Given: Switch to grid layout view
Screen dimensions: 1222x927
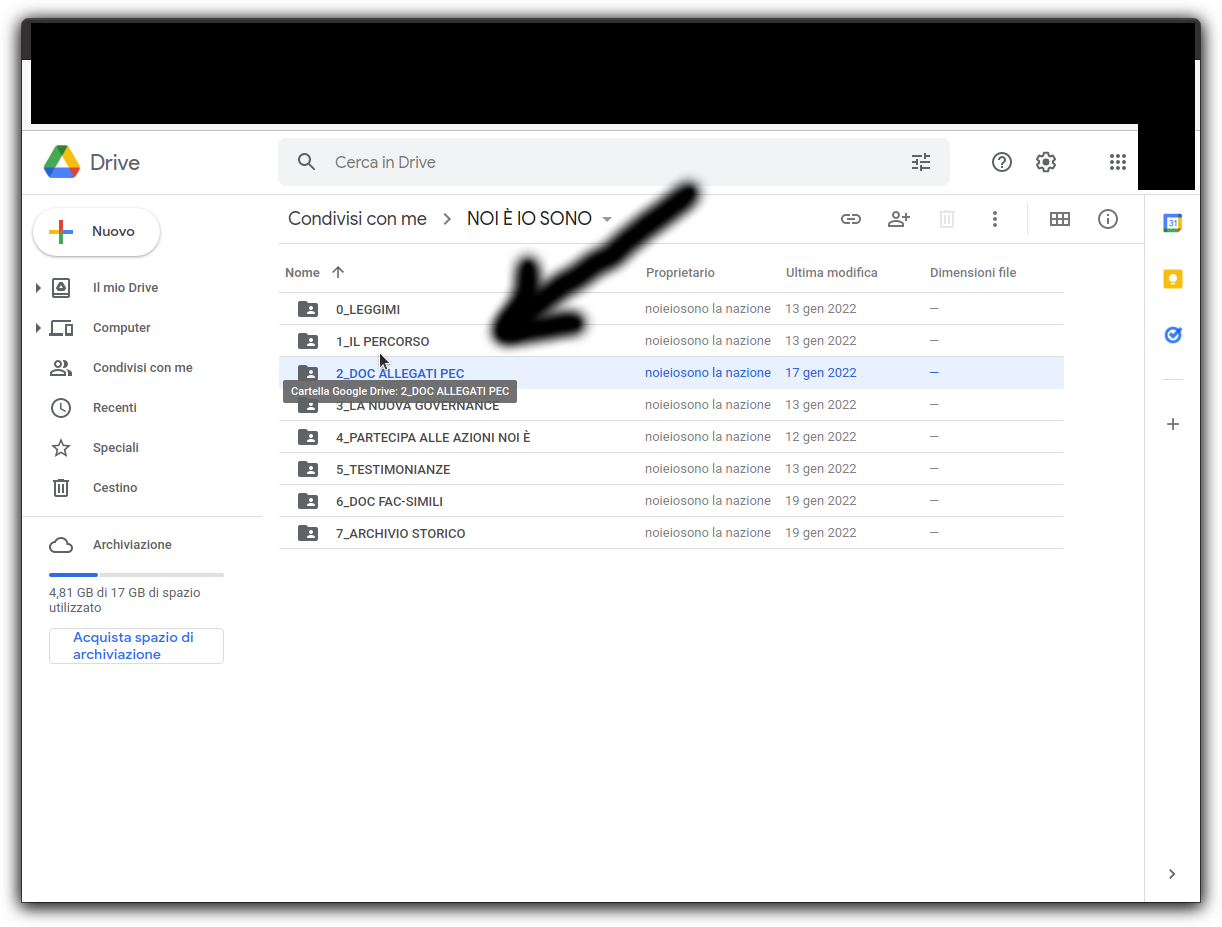Looking at the screenshot, I should click(x=1059, y=219).
